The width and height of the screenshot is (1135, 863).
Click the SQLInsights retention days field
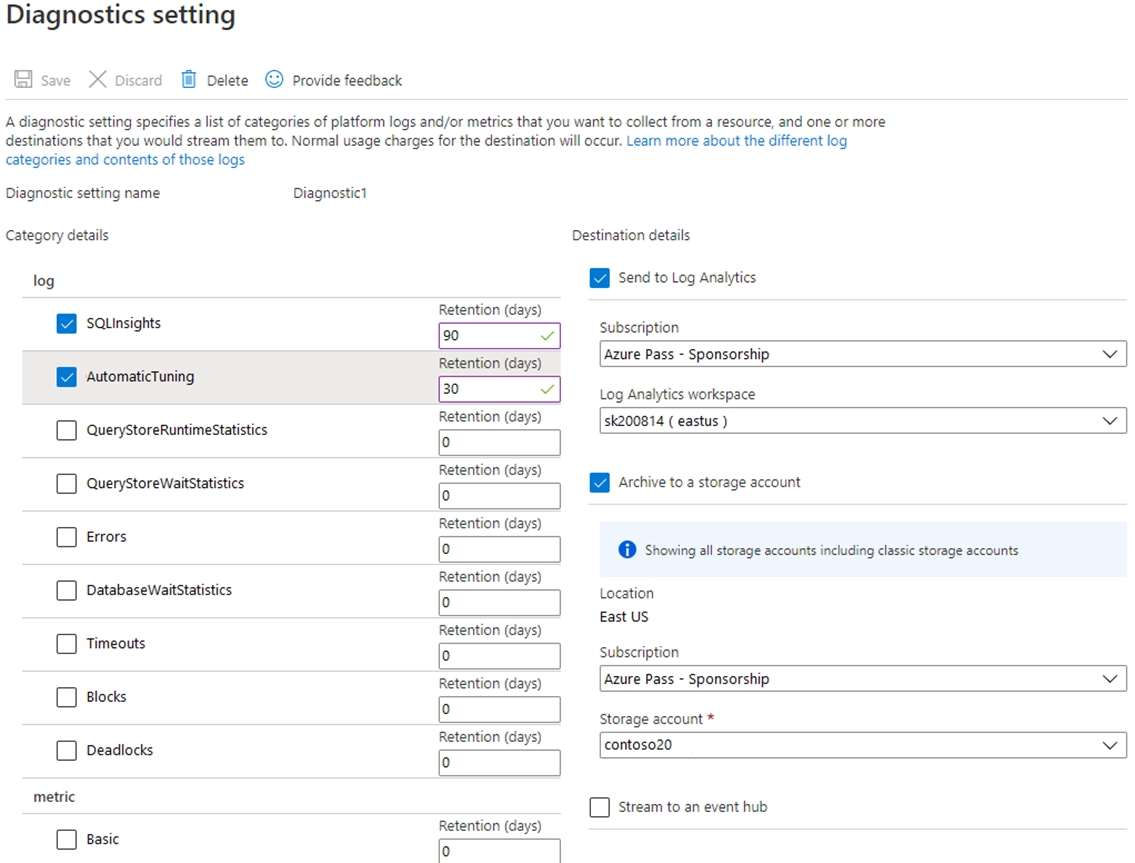click(490, 336)
